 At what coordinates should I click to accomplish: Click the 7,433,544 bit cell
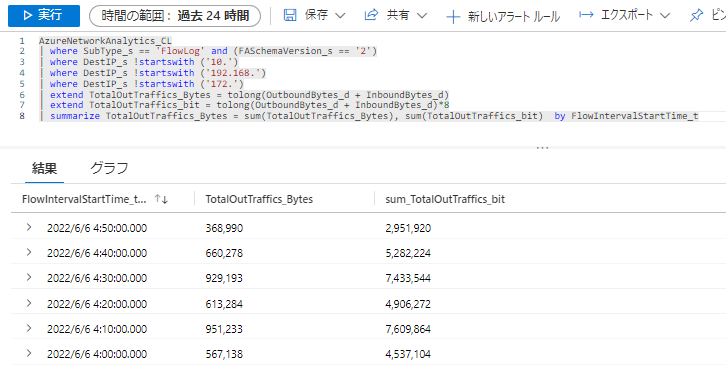pos(408,278)
